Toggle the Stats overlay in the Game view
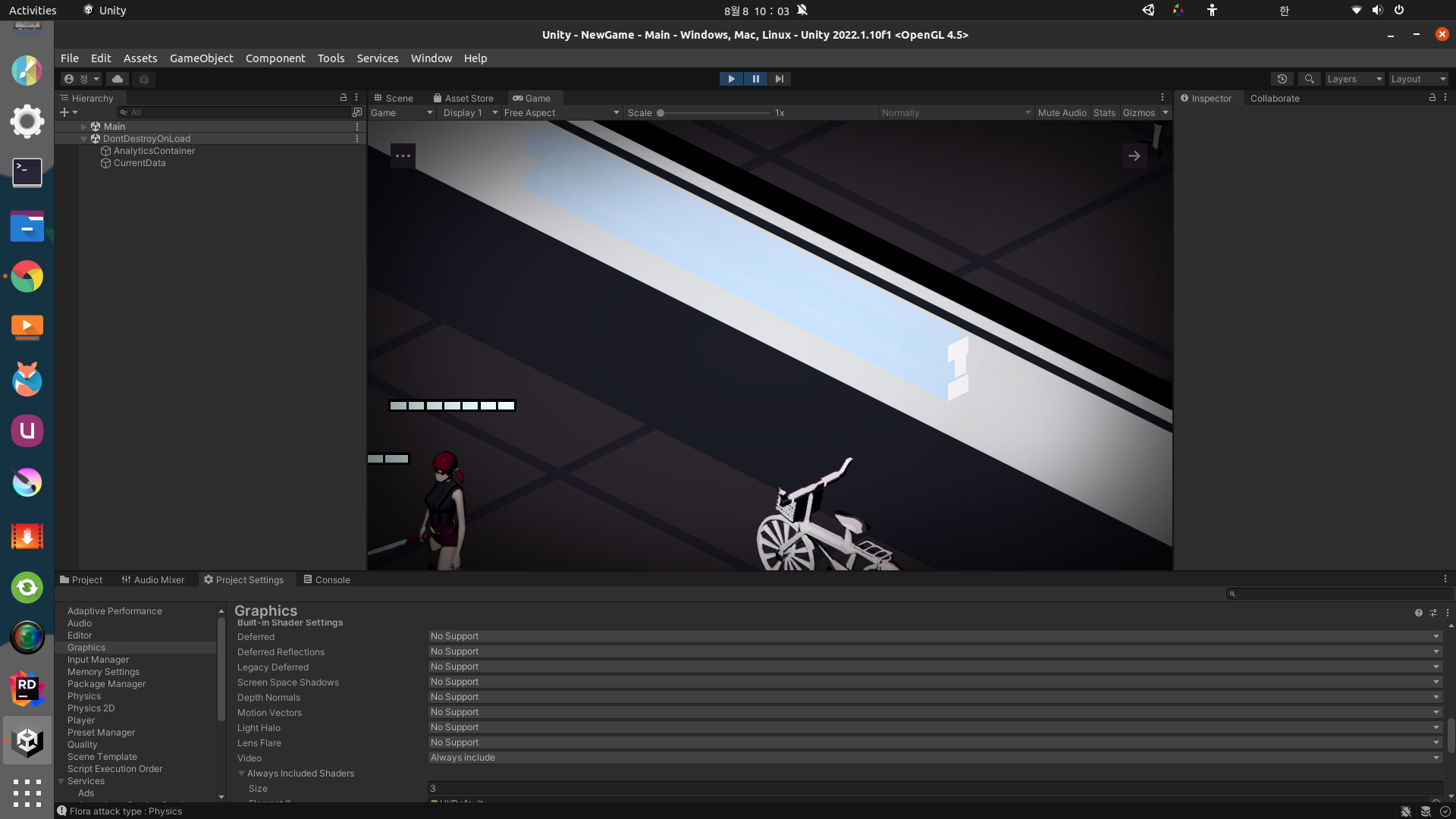The width and height of the screenshot is (1456, 819). (1104, 113)
